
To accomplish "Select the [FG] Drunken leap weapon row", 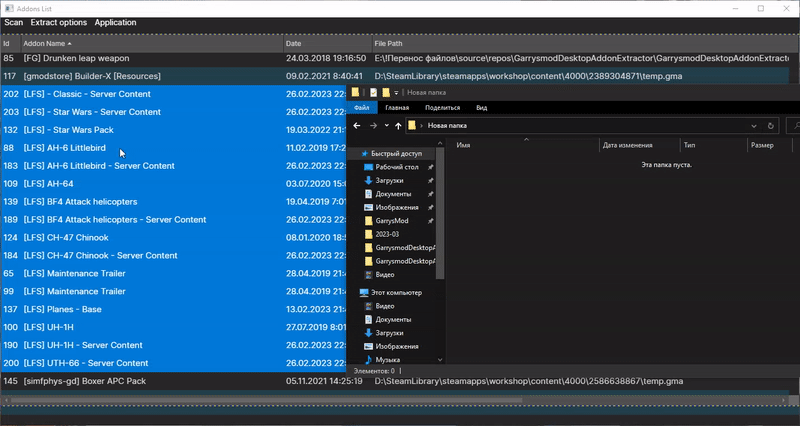I will point(395,58).
